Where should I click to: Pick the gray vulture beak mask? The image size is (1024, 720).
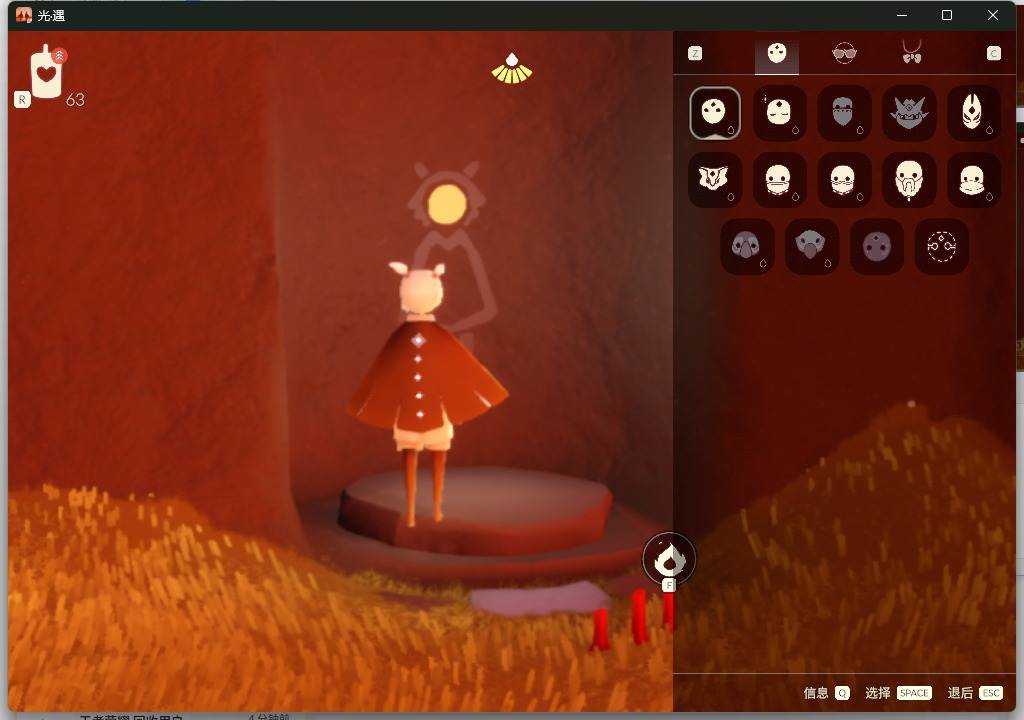(x=812, y=246)
